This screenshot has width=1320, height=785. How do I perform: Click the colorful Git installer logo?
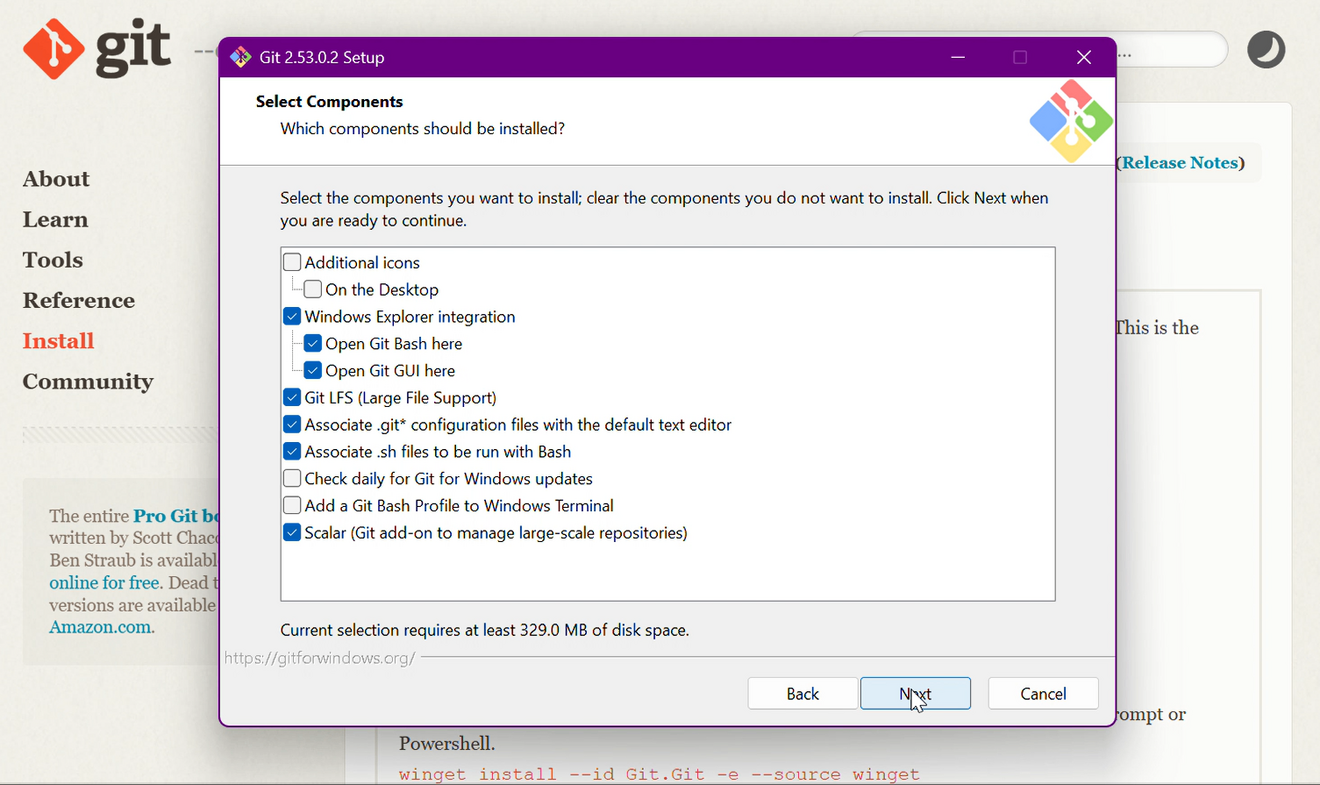coord(1071,121)
